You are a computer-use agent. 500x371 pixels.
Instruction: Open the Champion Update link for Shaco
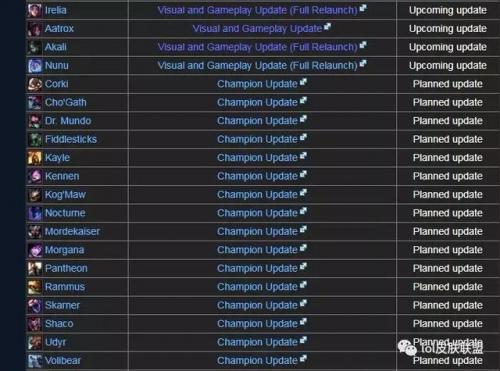(x=257, y=324)
